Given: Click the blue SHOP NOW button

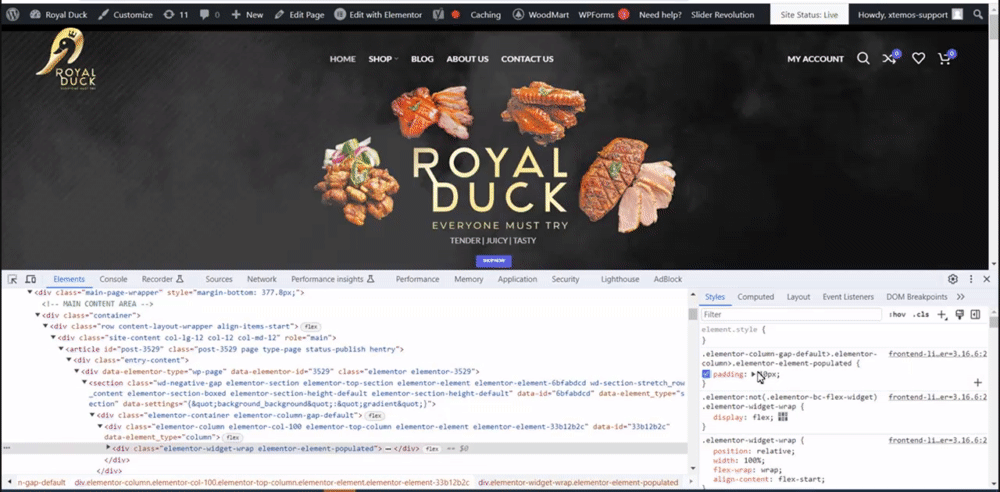Looking at the screenshot, I should (x=494, y=261).
